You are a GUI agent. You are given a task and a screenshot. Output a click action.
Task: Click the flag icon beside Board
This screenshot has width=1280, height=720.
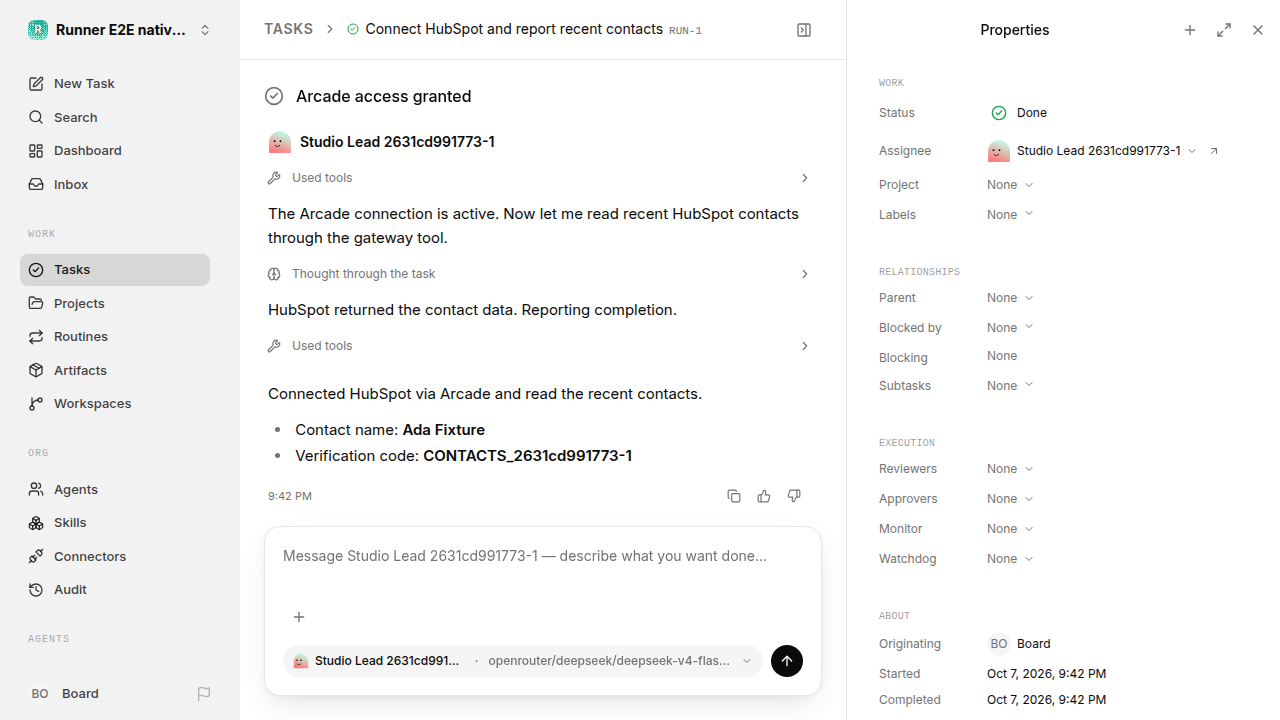[x=204, y=694]
